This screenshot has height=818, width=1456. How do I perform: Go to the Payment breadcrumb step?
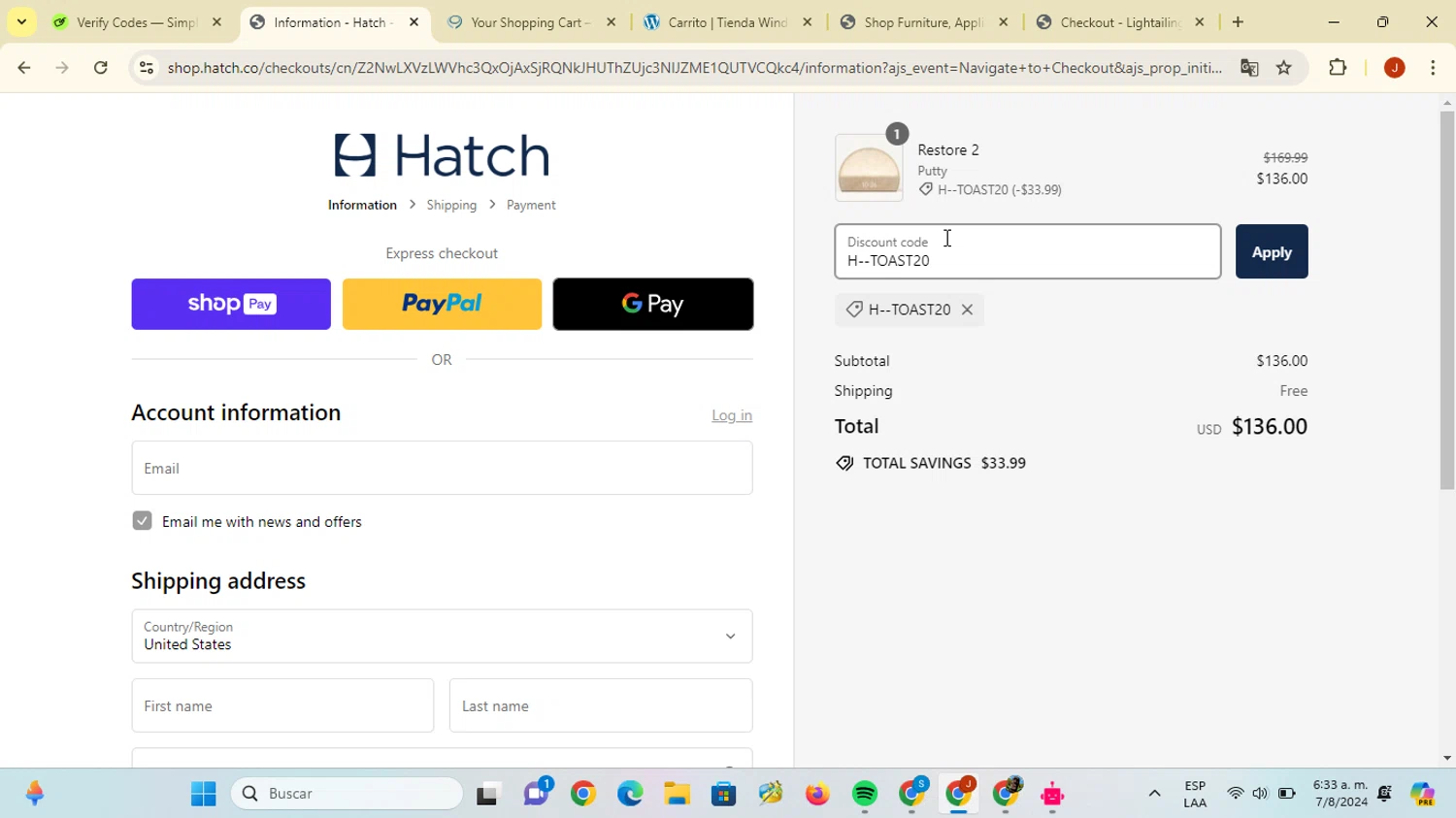click(531, 205)
